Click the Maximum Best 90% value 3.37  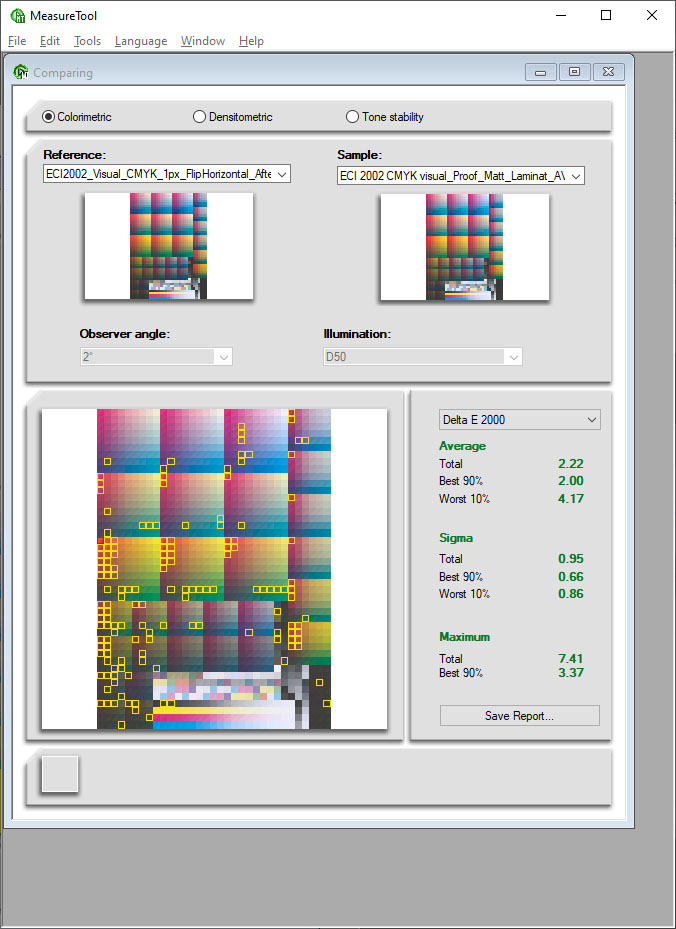(x=571, y=672)
